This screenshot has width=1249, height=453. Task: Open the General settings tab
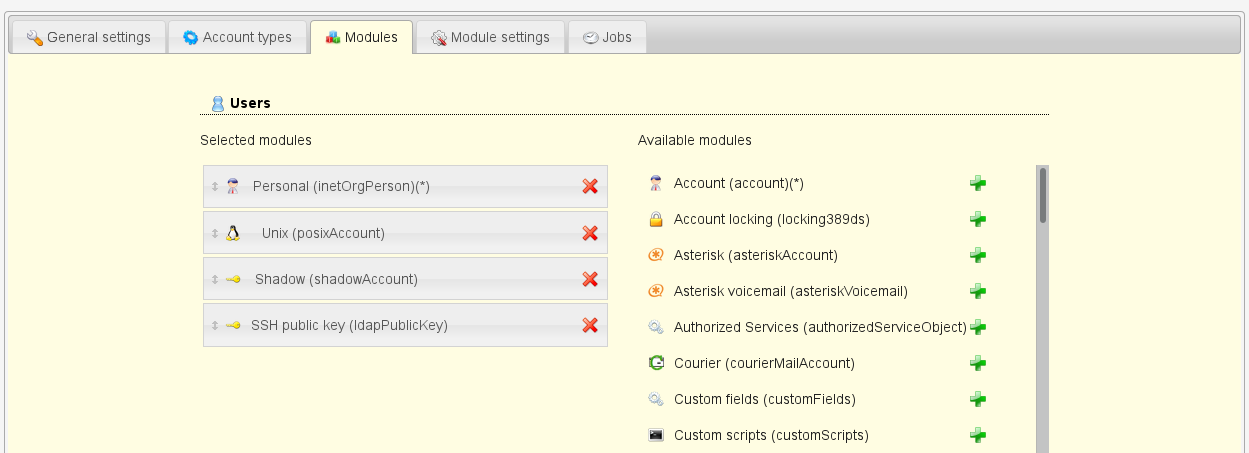[x=88, y=37]
